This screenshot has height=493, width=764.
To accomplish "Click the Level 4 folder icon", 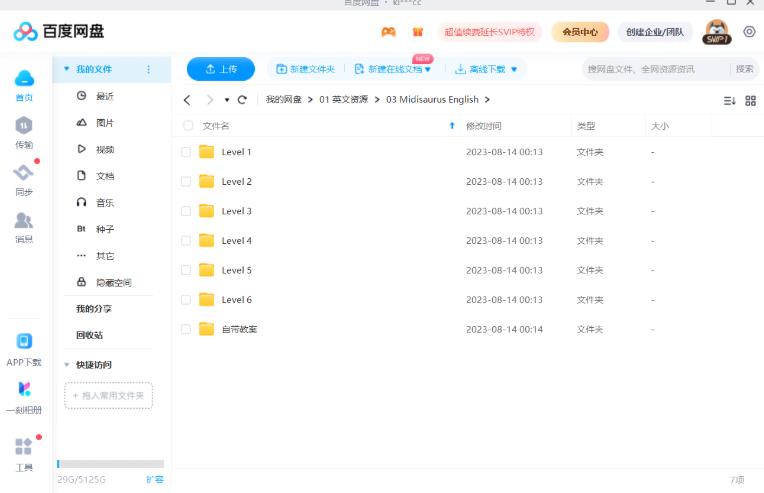I will (x=207, y=240).
